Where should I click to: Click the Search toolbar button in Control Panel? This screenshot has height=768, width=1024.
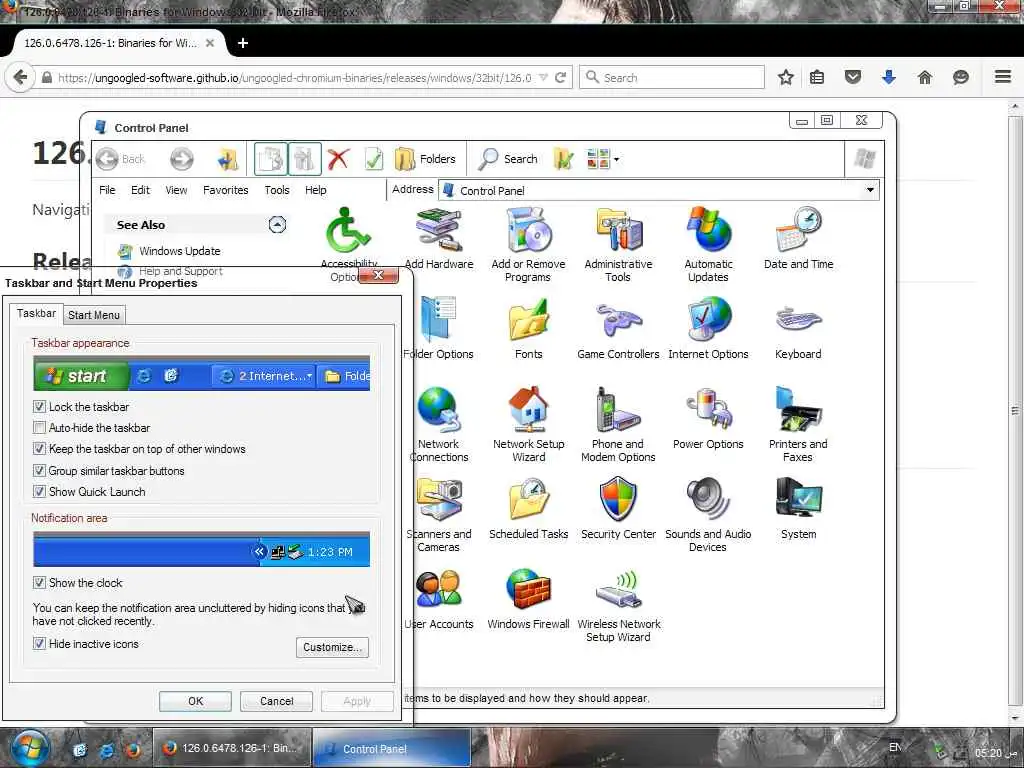(507, 159)
